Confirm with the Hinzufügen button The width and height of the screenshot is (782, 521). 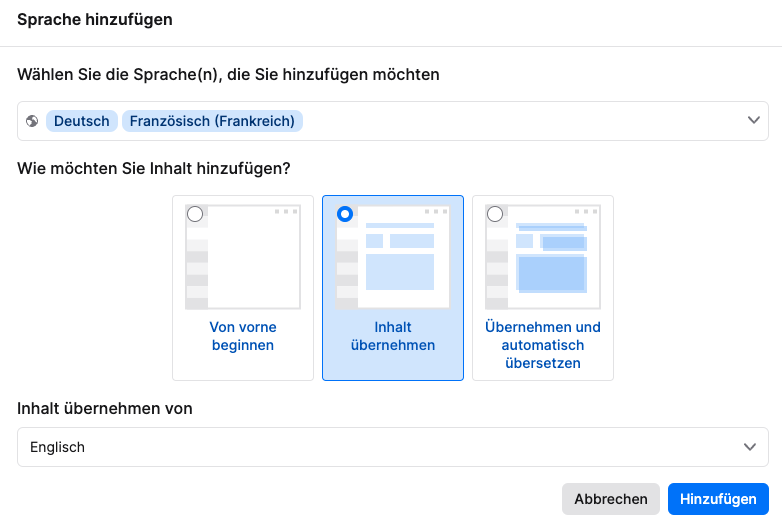point(717,499)
